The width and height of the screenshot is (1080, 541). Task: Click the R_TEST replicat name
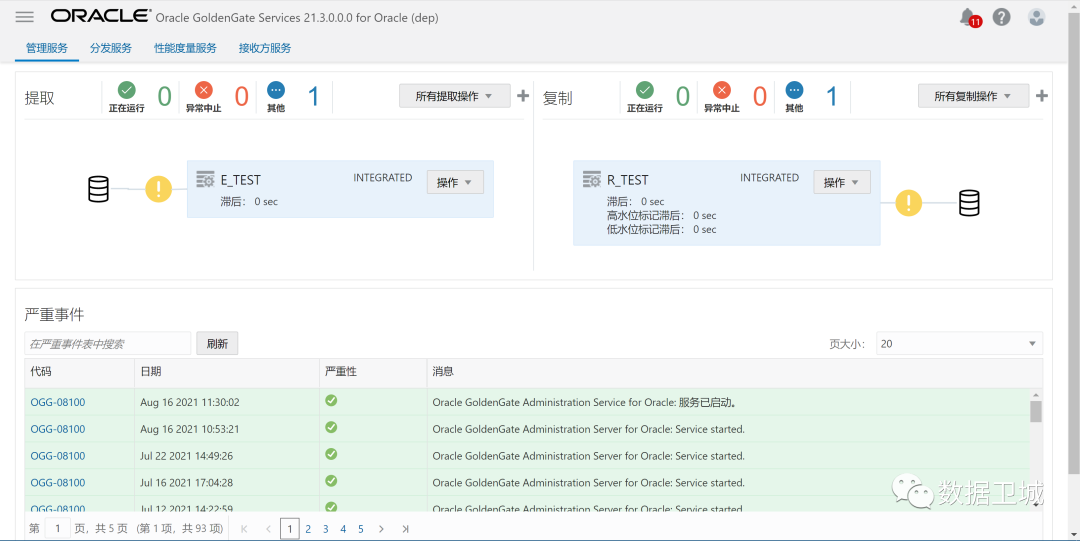(x=627, y=180)
